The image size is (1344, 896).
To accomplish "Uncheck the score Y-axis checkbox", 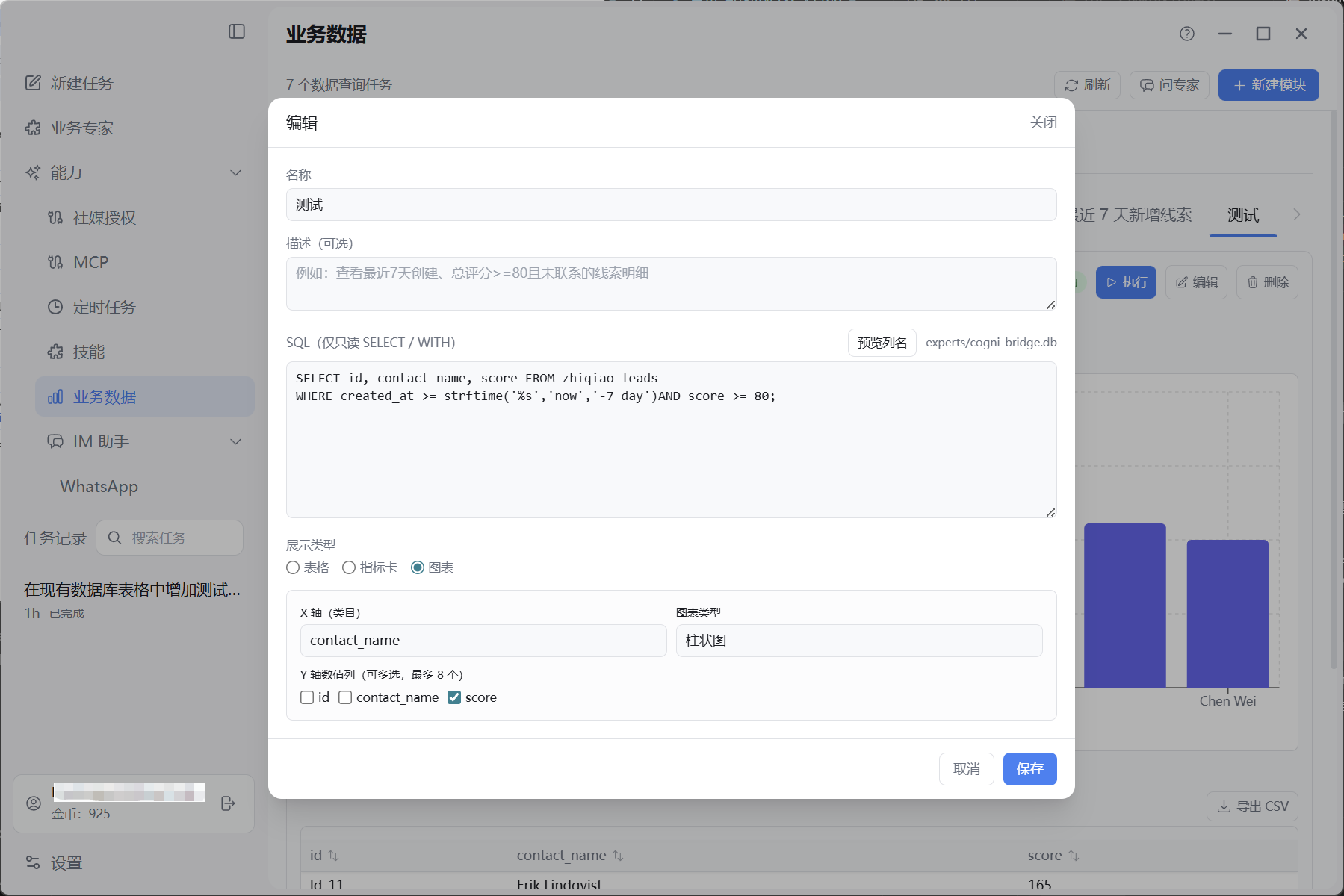I will 454,697.
